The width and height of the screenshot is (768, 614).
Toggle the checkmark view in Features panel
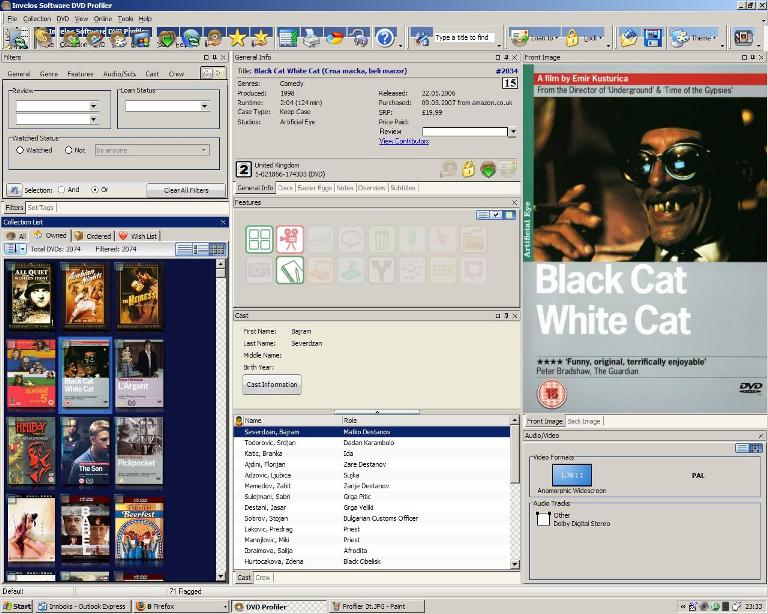pyautogui.click(x=496, y=215)
